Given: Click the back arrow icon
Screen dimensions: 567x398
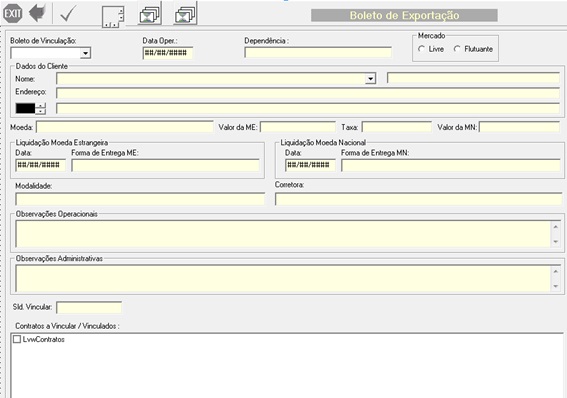Looking at the screenshot, I should coord(37,13).
